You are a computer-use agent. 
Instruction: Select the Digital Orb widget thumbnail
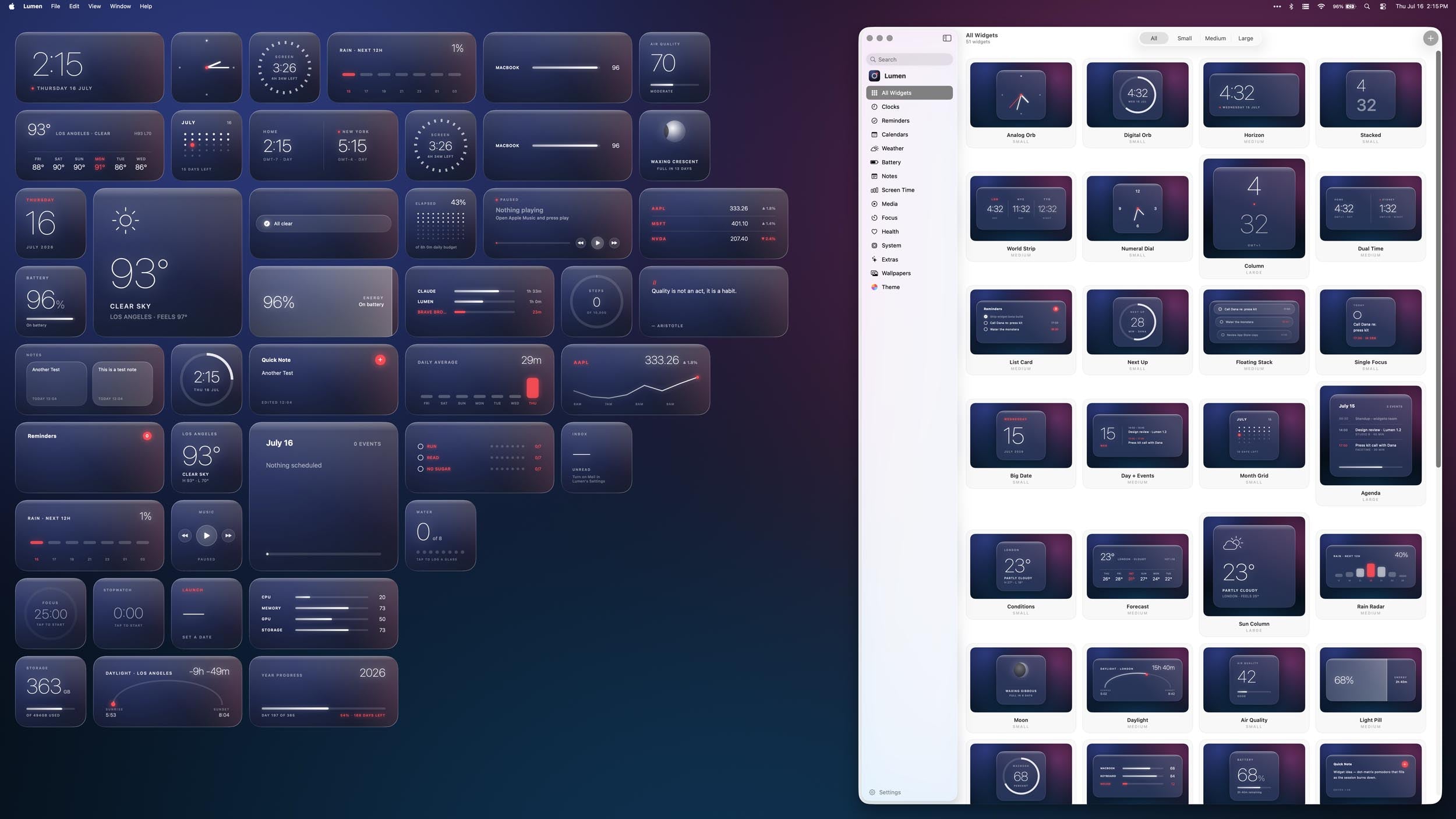[x=1137, y=95]
